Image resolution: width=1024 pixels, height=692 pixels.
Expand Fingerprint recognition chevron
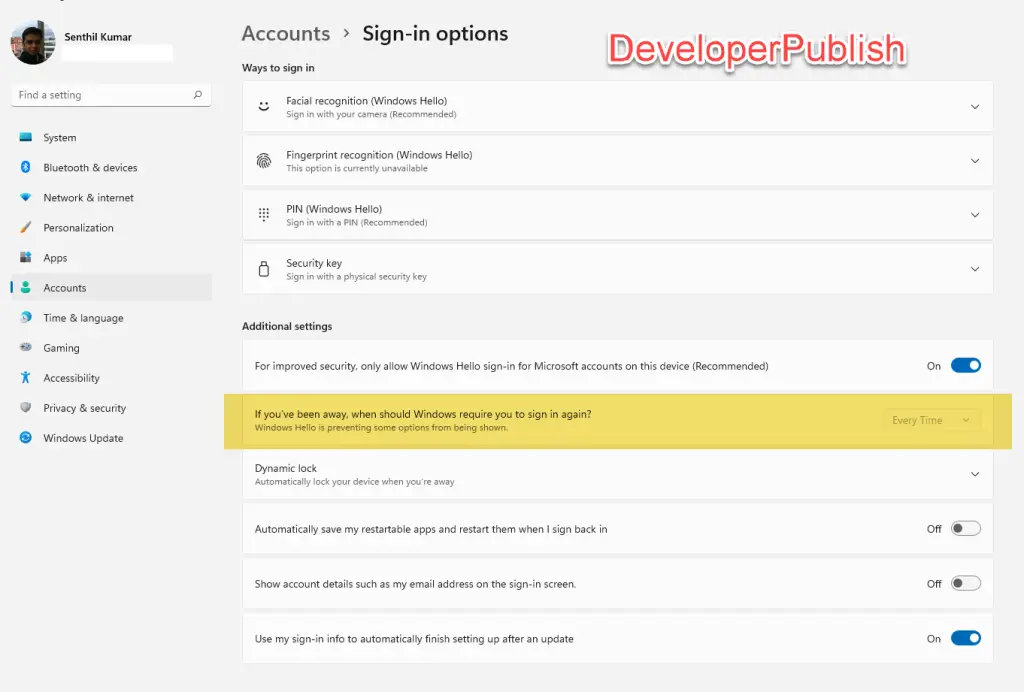(x=974, y=161)
